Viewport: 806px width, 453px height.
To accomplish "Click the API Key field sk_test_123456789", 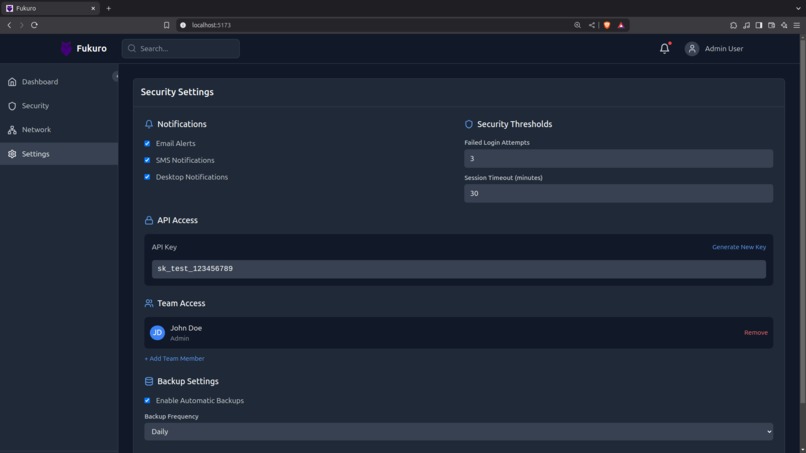I will 459,269.
